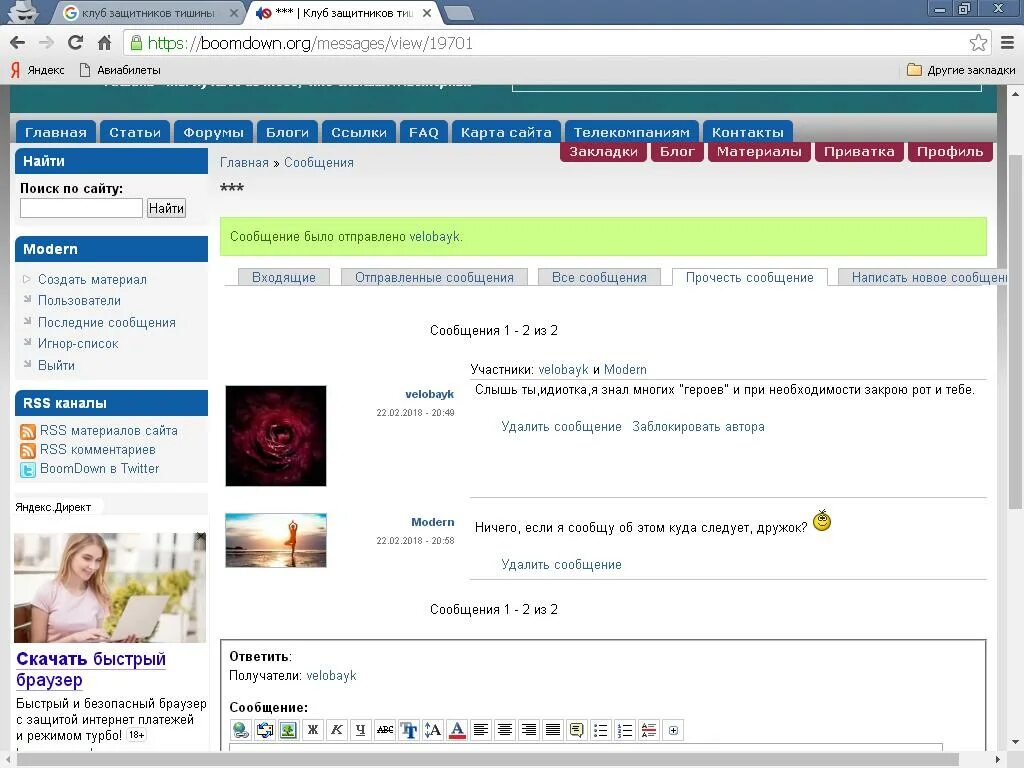Toggle bold formatting (Ж) in editor
Viewport: 1024px width, 768px height.
pos(312,730)
